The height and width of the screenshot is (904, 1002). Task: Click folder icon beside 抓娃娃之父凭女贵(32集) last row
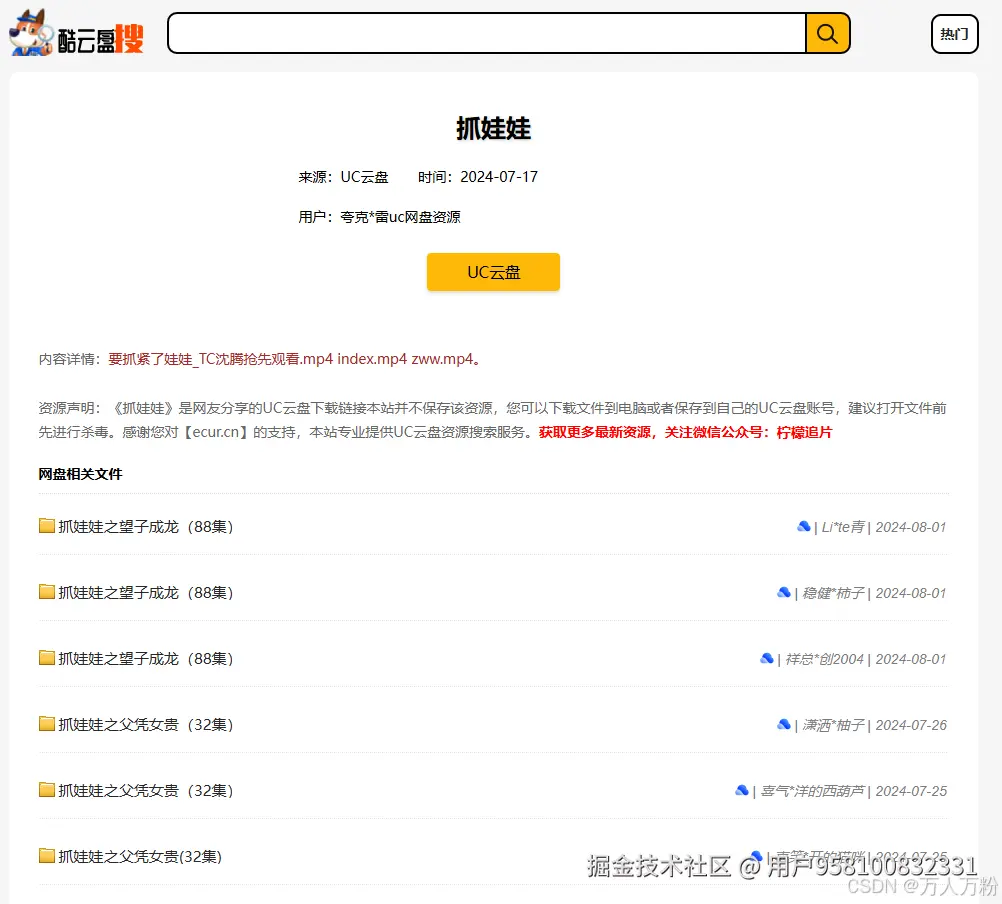[x=47, y=855]
